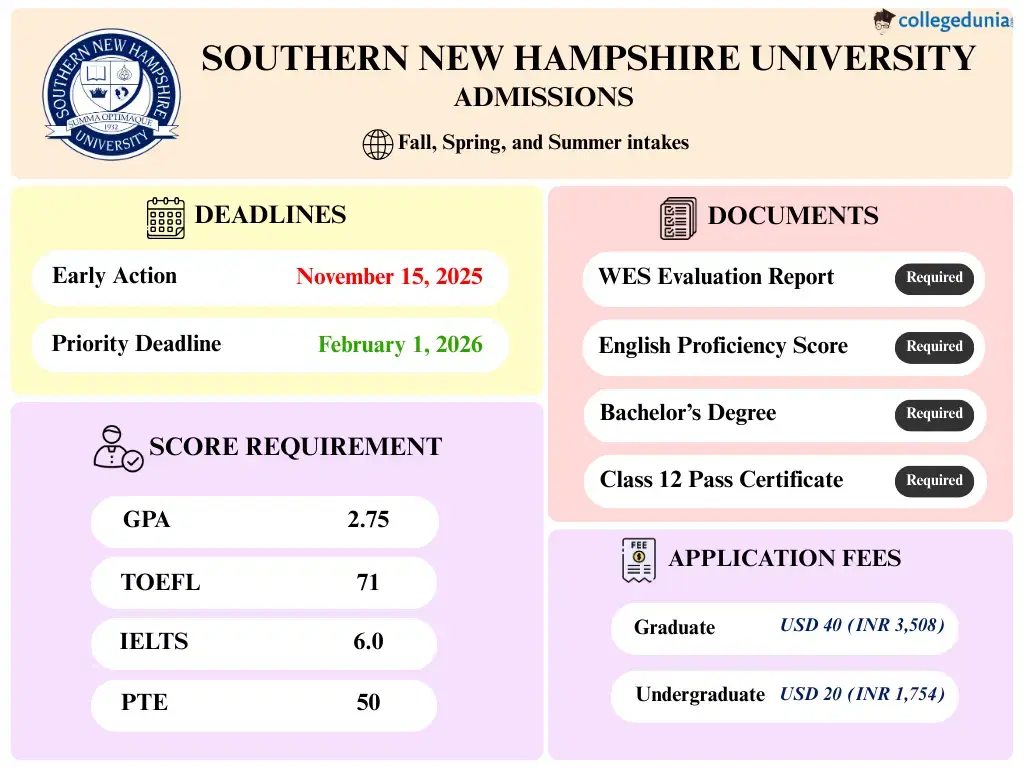Click the Undergraduate fee USD 20 amount
Image resolution: width=1024 pixels, height=768 pixels.
click(x=862, y=694)
